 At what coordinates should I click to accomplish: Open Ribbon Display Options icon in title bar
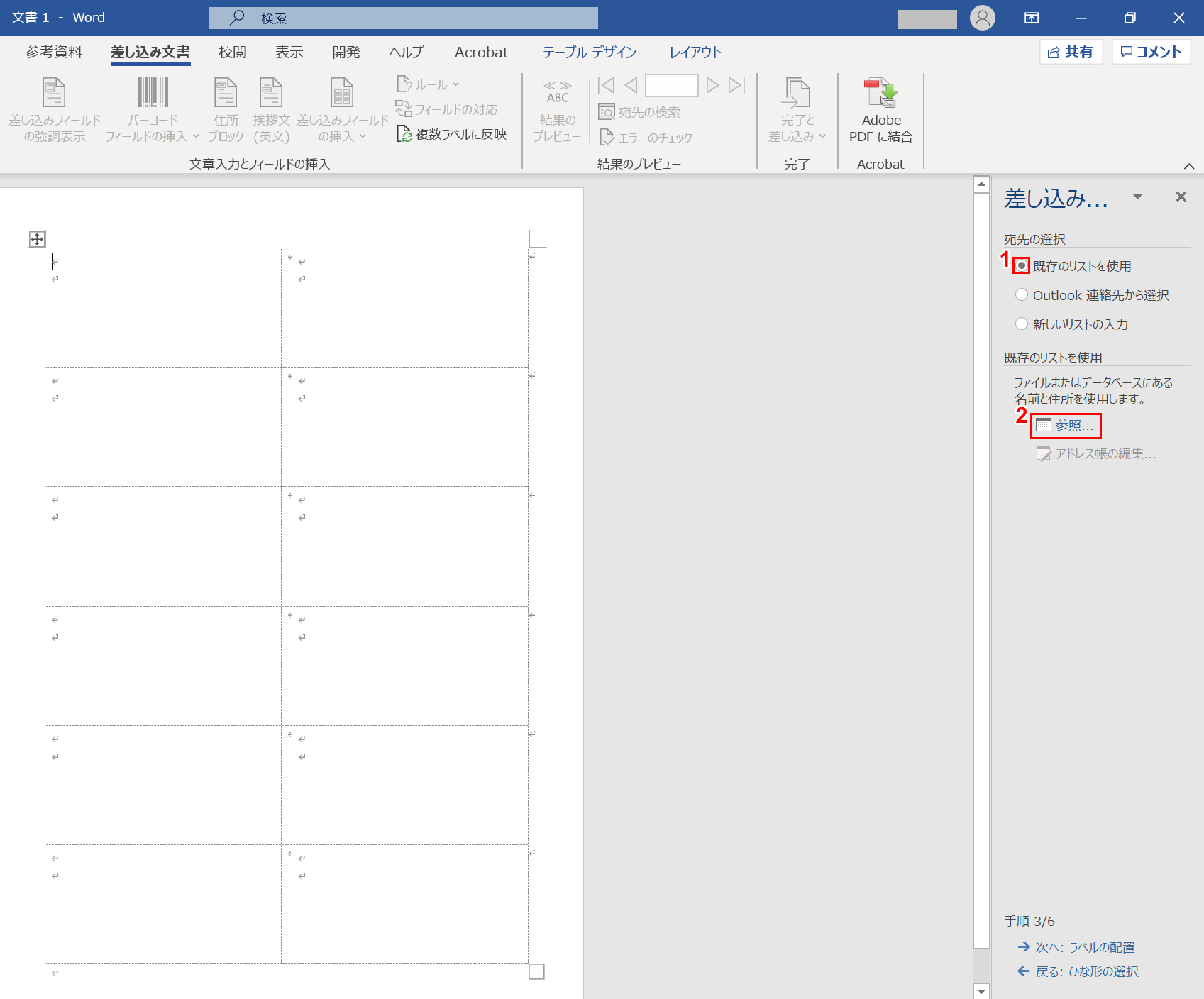[x=1032, y=18]
